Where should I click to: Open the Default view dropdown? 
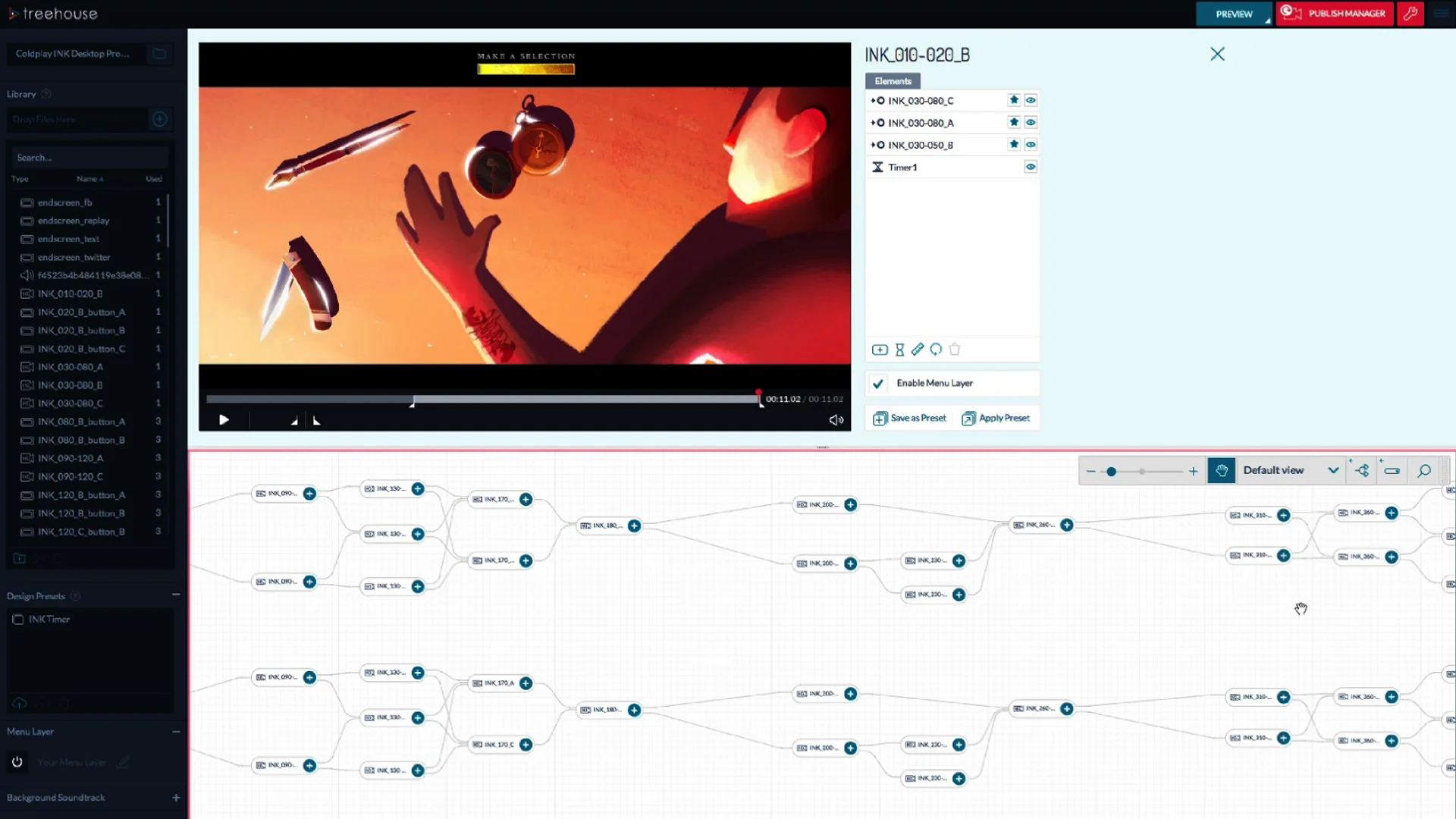click(x=1290, y=471)
